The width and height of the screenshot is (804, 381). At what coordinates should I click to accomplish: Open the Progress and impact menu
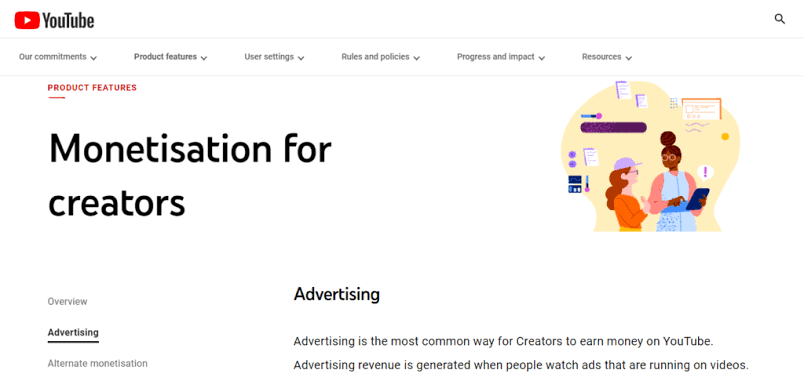click(501, 57)
